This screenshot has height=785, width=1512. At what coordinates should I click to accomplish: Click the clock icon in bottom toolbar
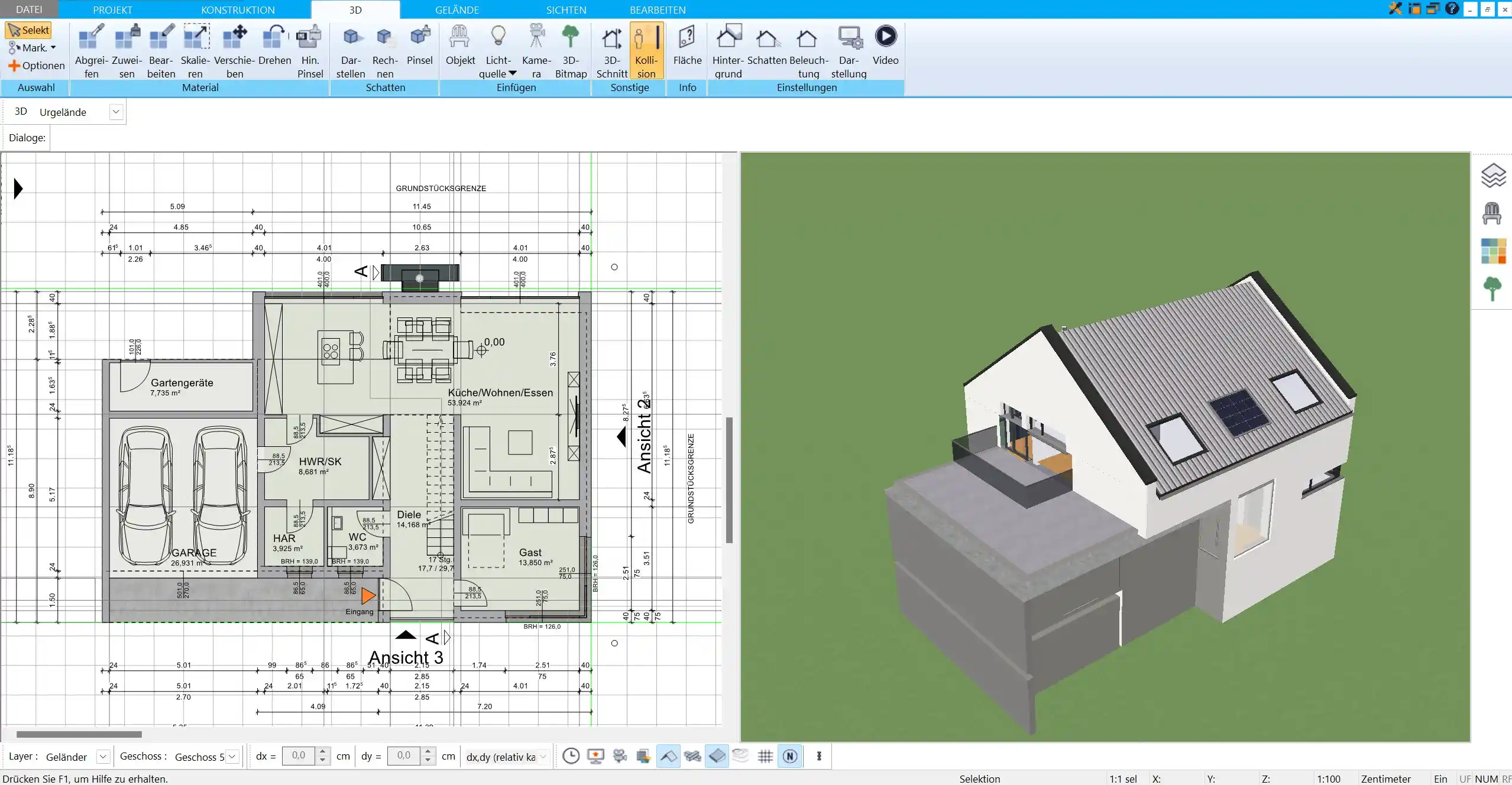click(x=571, y=756)
